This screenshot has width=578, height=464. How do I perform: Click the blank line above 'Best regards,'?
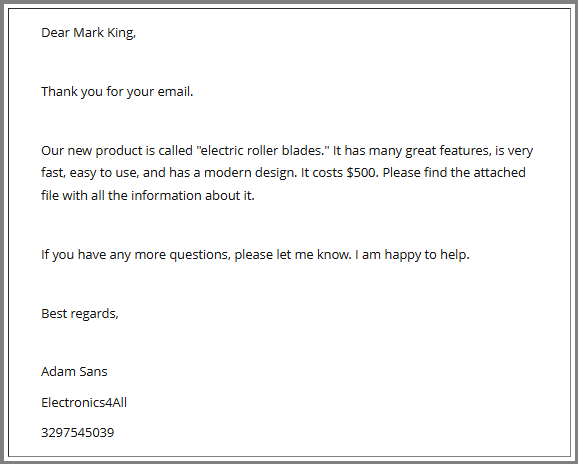click(289, 284)
